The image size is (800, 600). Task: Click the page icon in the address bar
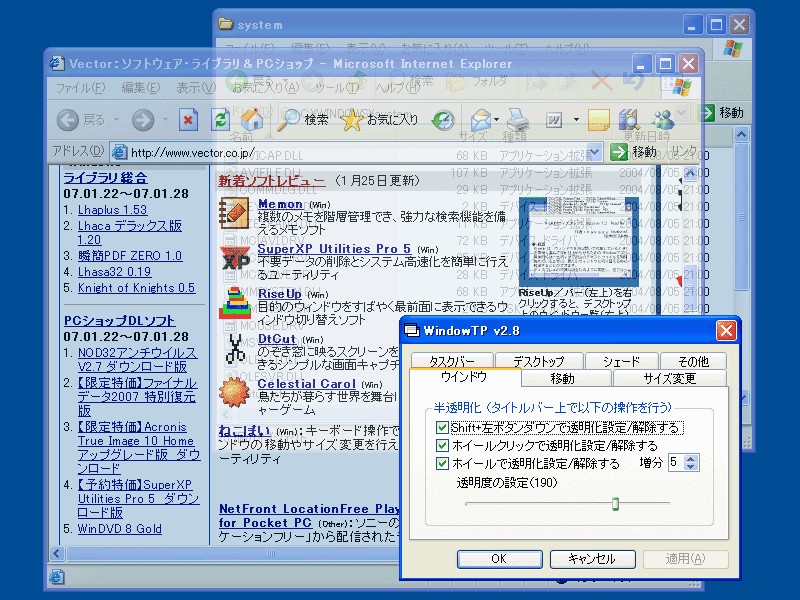(x=119, y=152)
